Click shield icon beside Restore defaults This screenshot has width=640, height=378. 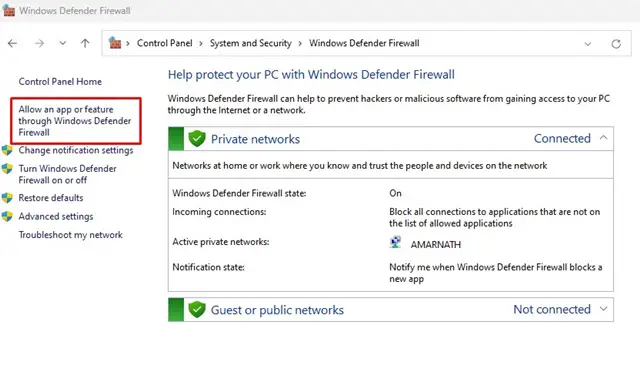click(x=7, y=198)
